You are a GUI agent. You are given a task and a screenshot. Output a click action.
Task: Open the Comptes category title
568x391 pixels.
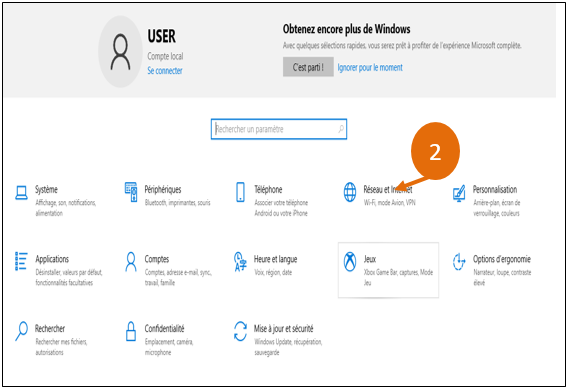pos(157,259)
